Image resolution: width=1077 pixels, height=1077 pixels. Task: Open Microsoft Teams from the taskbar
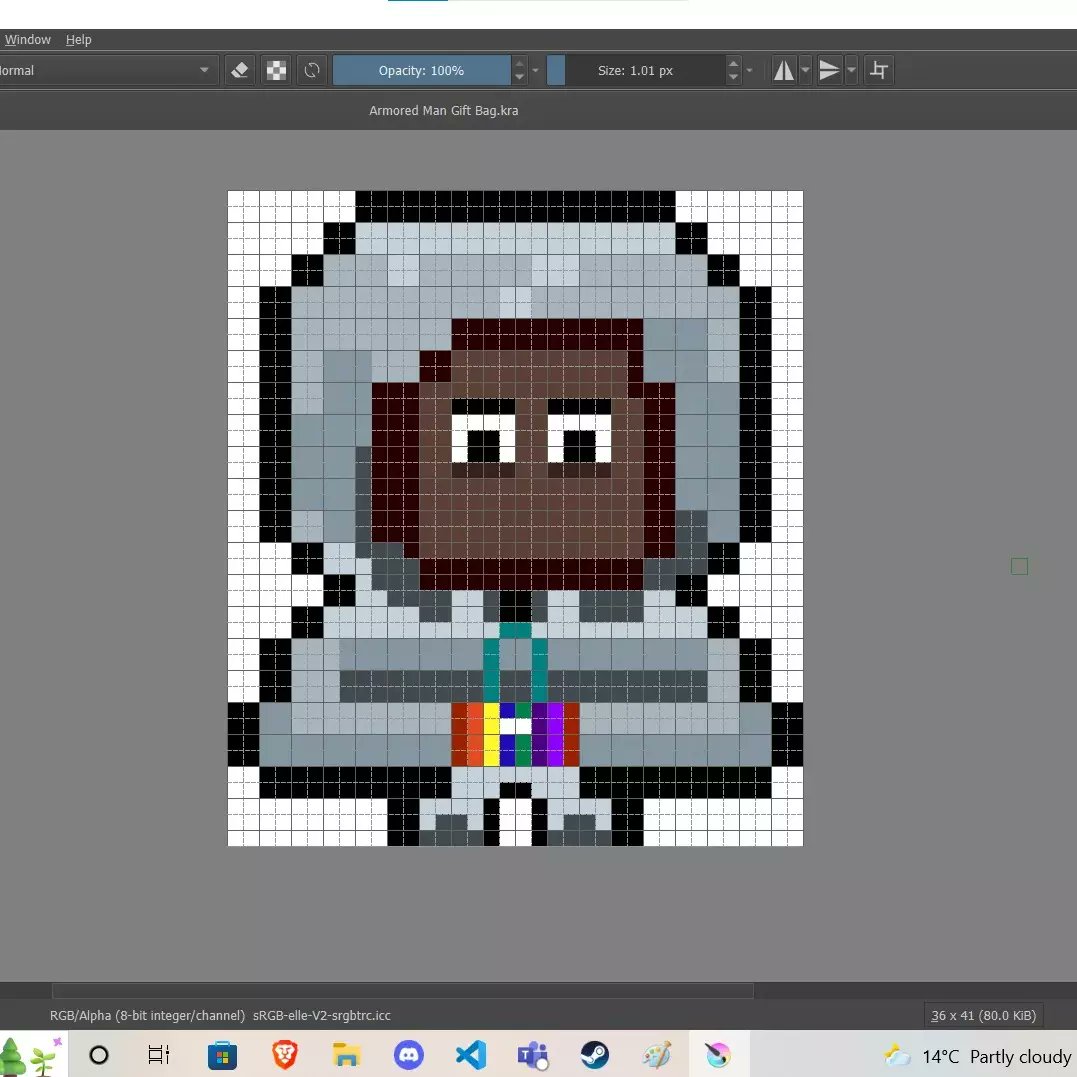click(533, 1055)
